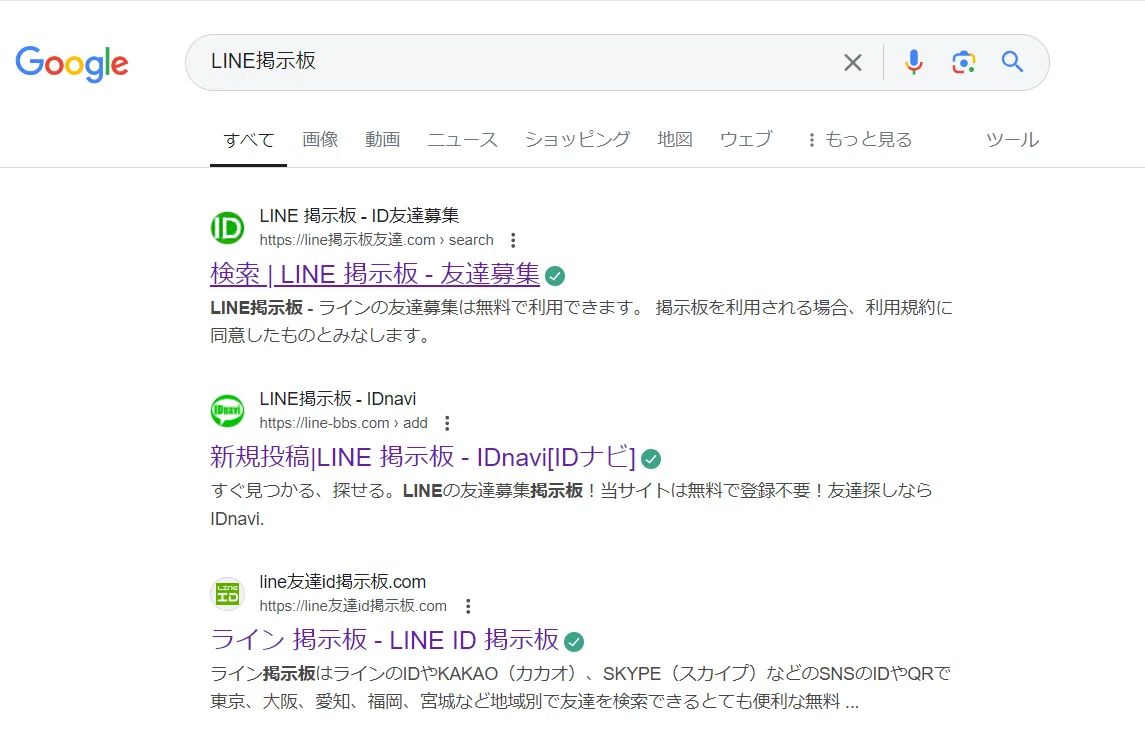Click the URL https://line-bbs.com › add
Screen dimensions: 1145x755
(x=343, y=423)
